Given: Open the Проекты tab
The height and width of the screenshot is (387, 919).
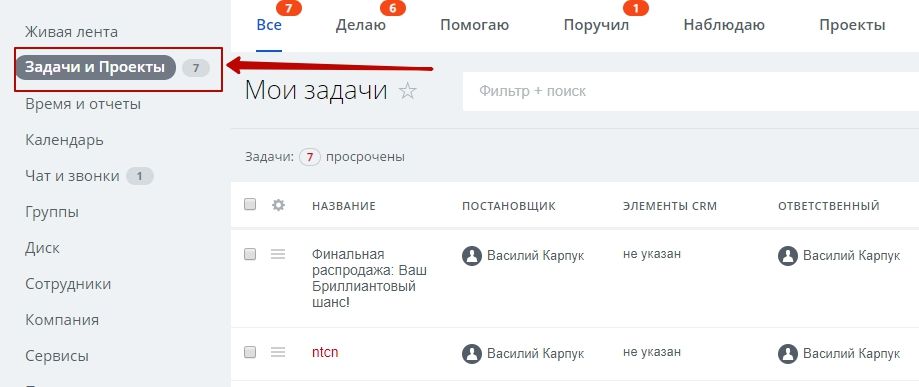Looking at the screenshot, I should pyautogui.click(x=852, y=25).
